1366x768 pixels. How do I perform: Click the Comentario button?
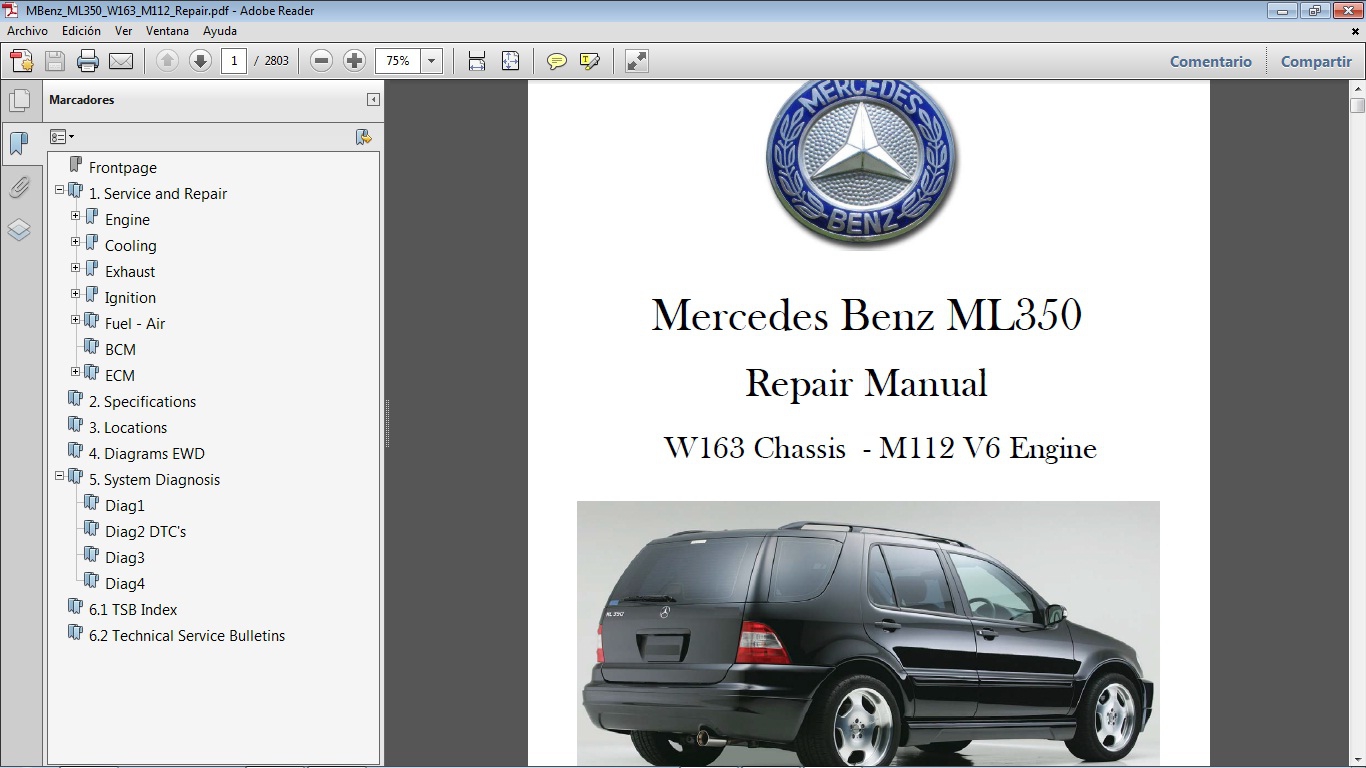1210,61
